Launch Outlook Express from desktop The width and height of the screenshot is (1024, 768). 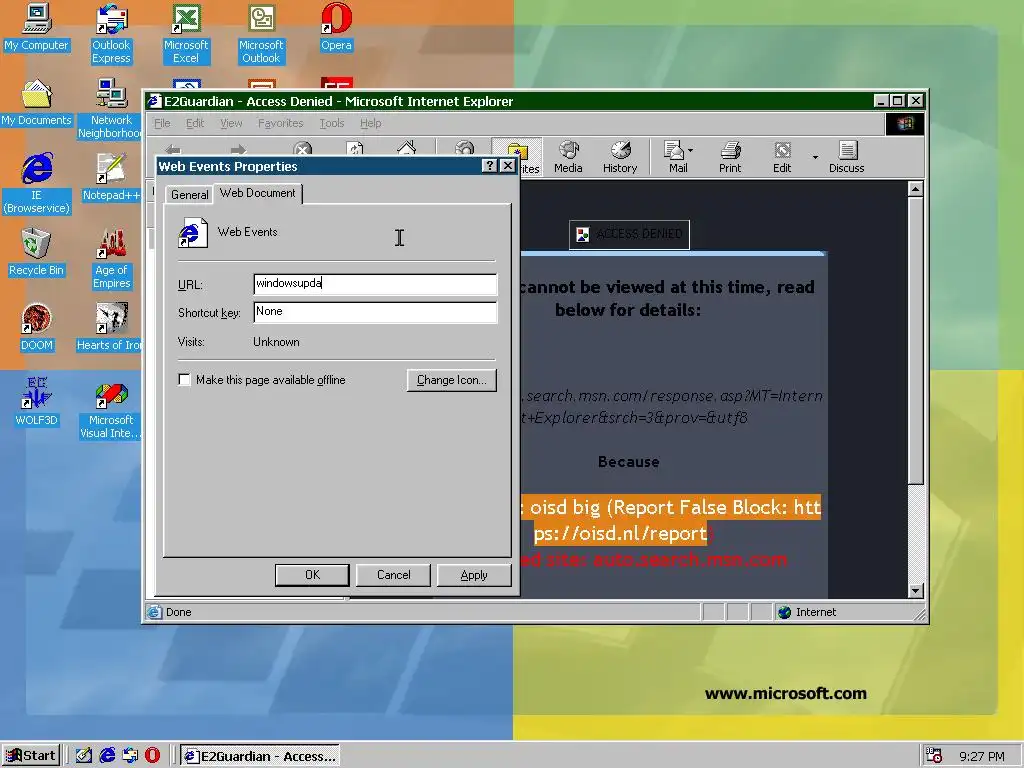tap(111, 33)
